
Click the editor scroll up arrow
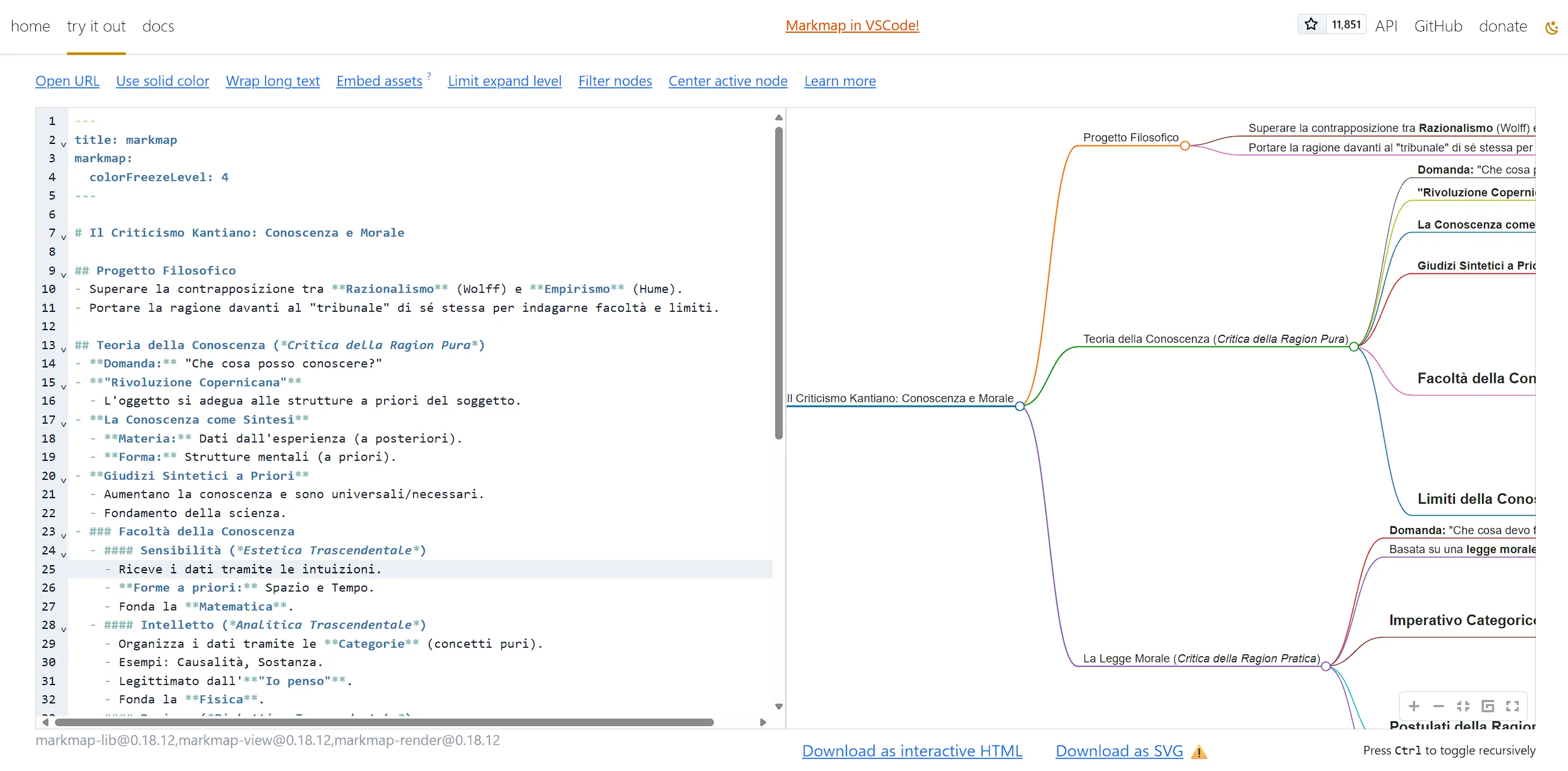779,117
